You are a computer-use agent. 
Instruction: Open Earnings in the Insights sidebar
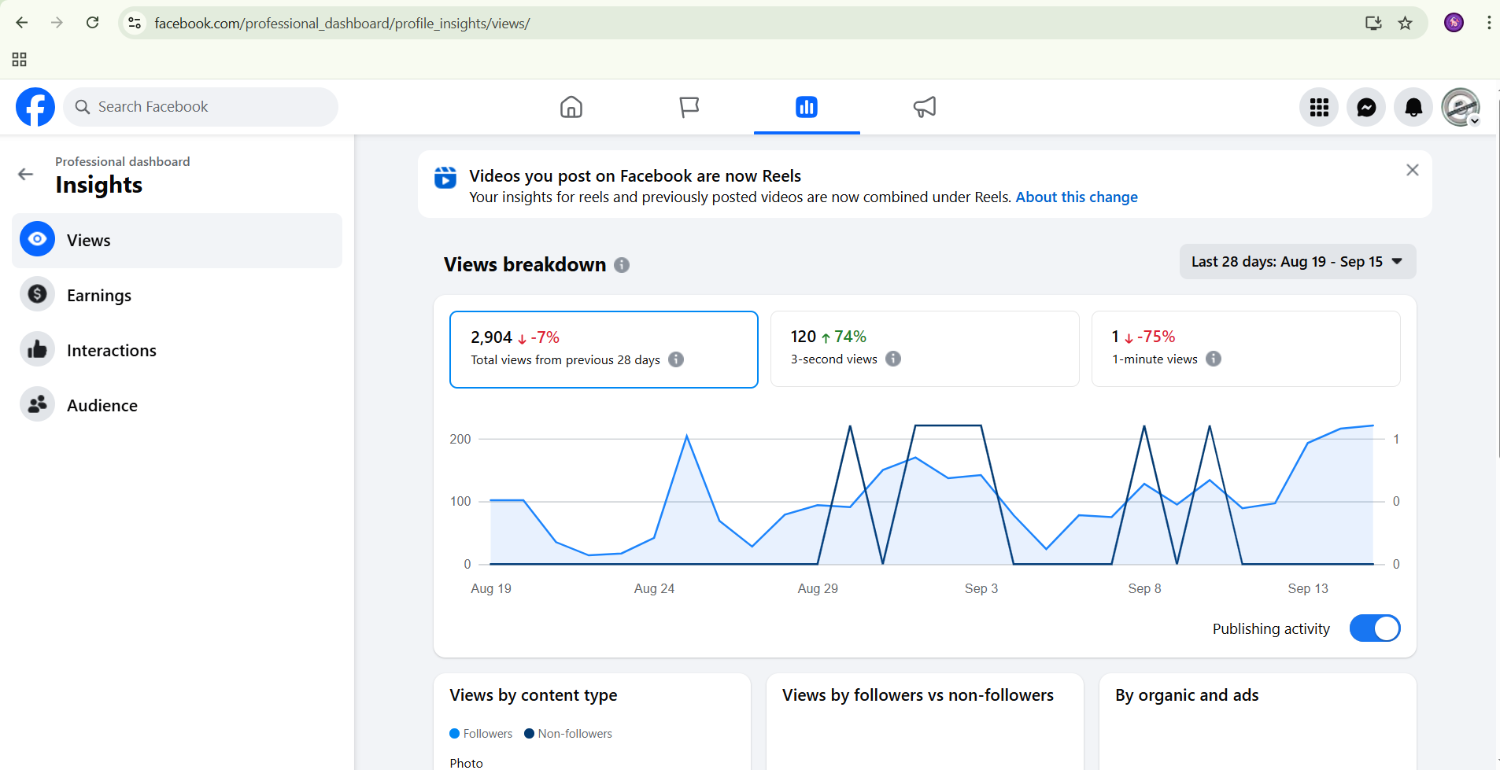pyautogui.click(x=99, y=295)
